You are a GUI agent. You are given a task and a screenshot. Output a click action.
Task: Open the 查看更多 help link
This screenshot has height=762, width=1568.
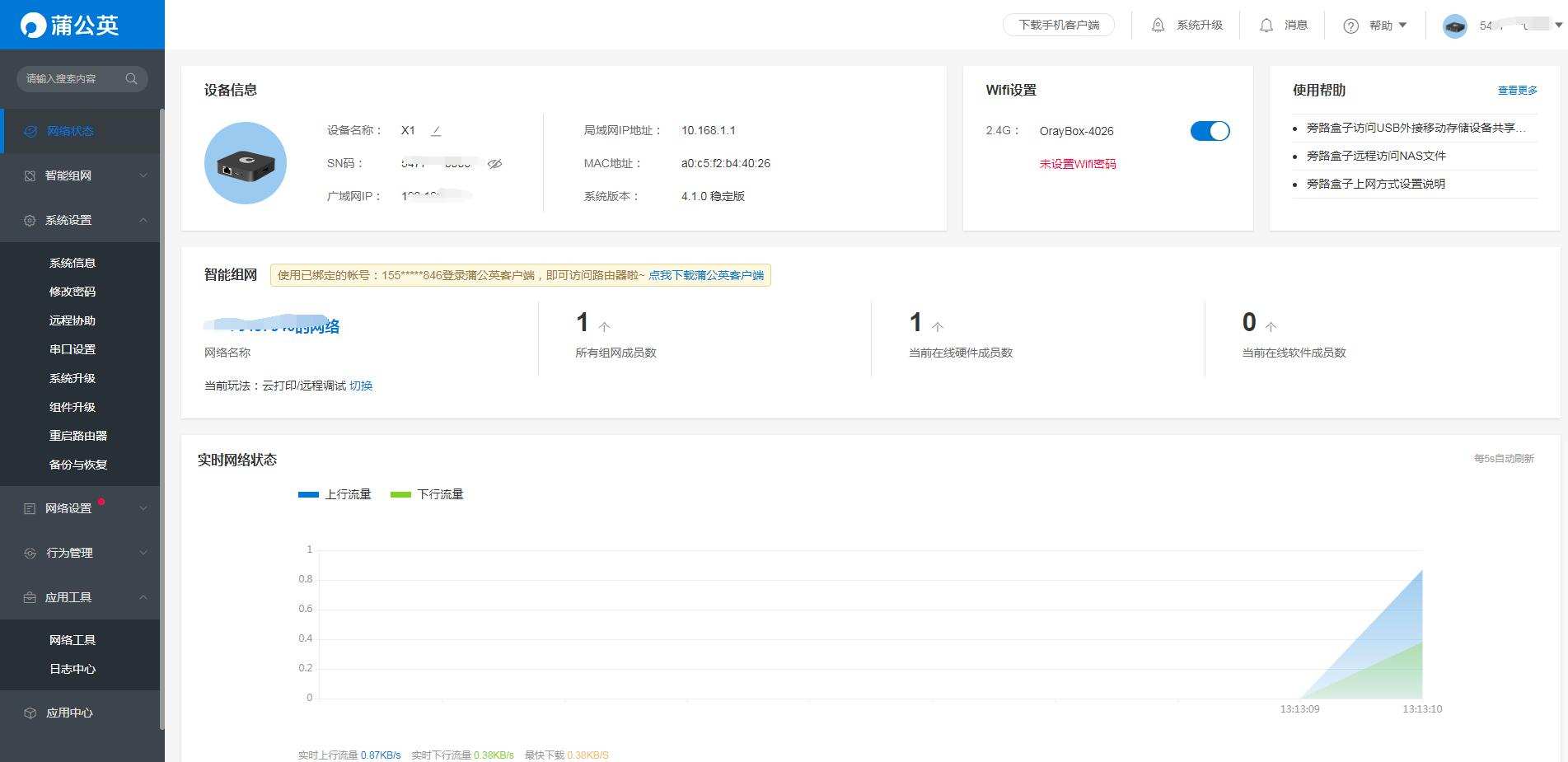[x=1516, y=91]
